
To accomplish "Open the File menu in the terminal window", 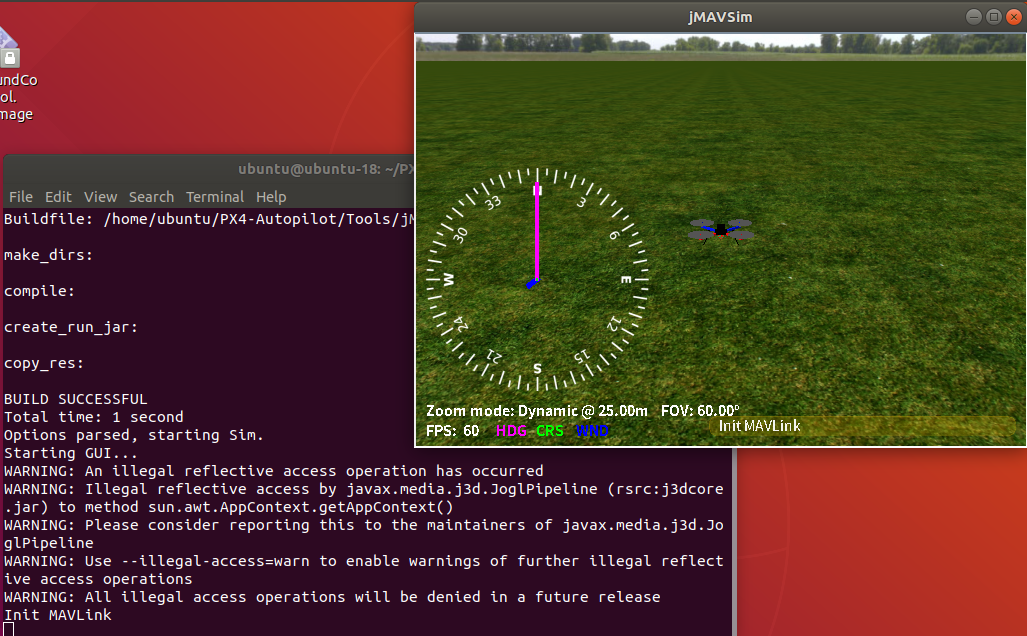I will [x=21, y=196].
